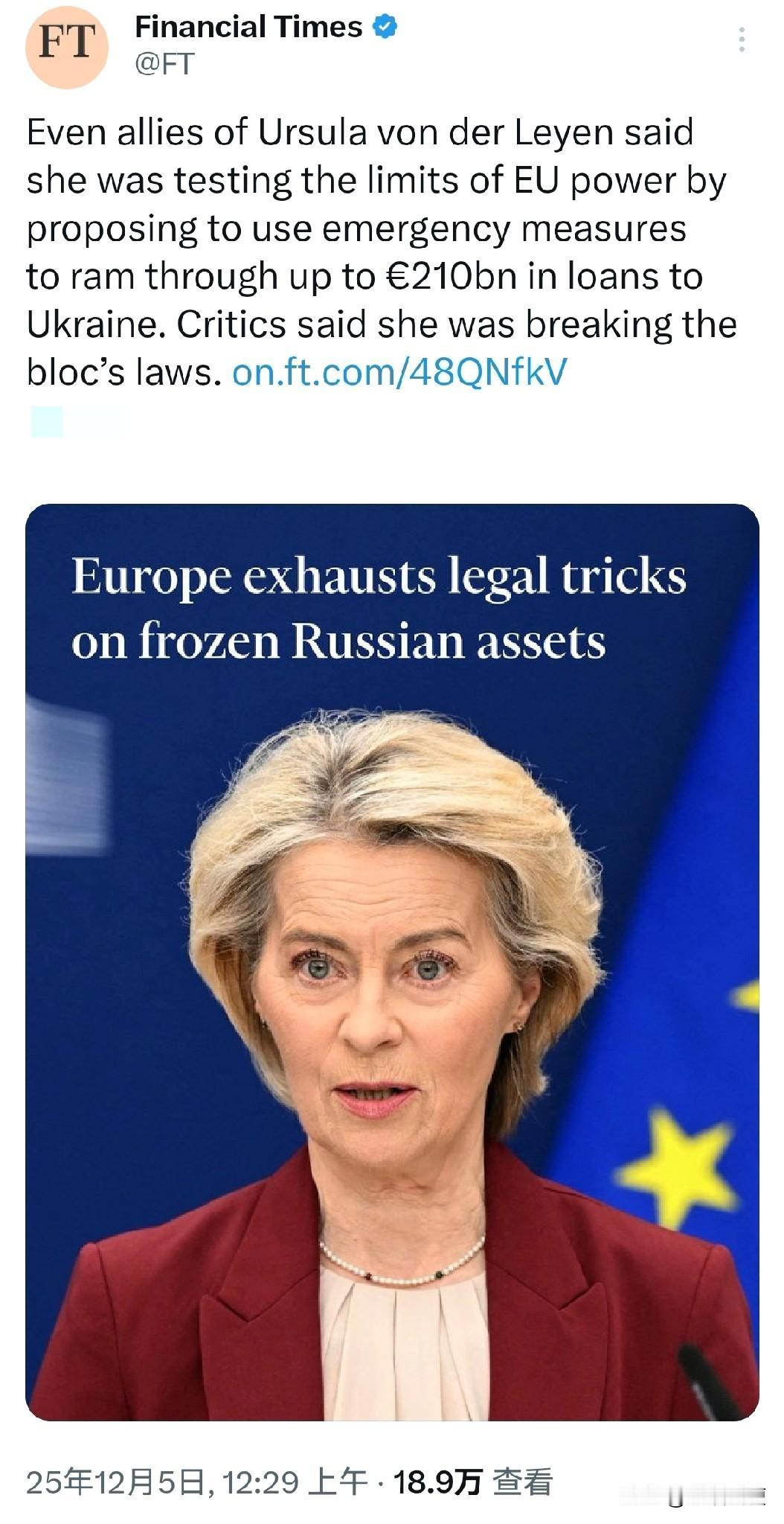Click the Financial Times display name
This screenshot has width=784, height=1524.
click(248, 28)
